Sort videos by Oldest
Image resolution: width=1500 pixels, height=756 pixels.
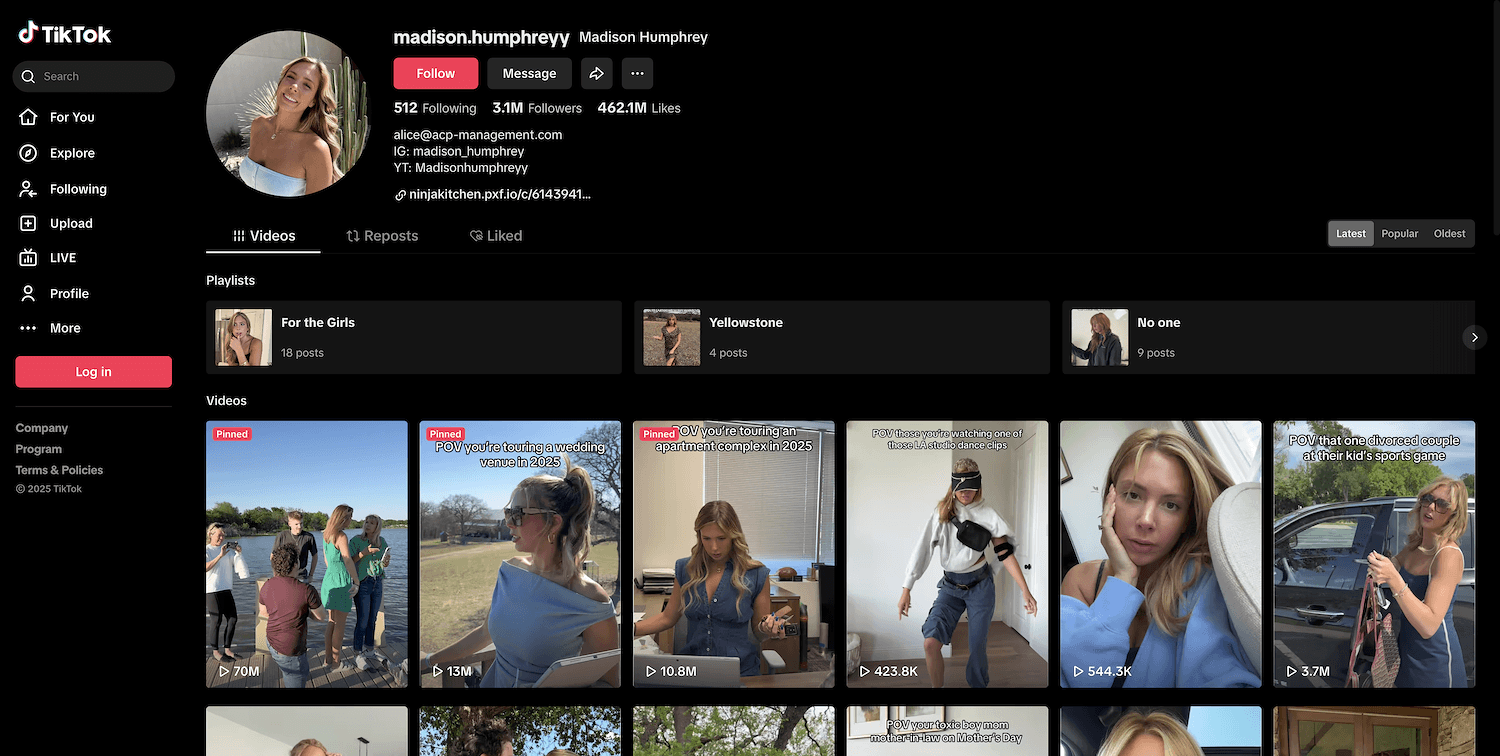coord(1449,234)
